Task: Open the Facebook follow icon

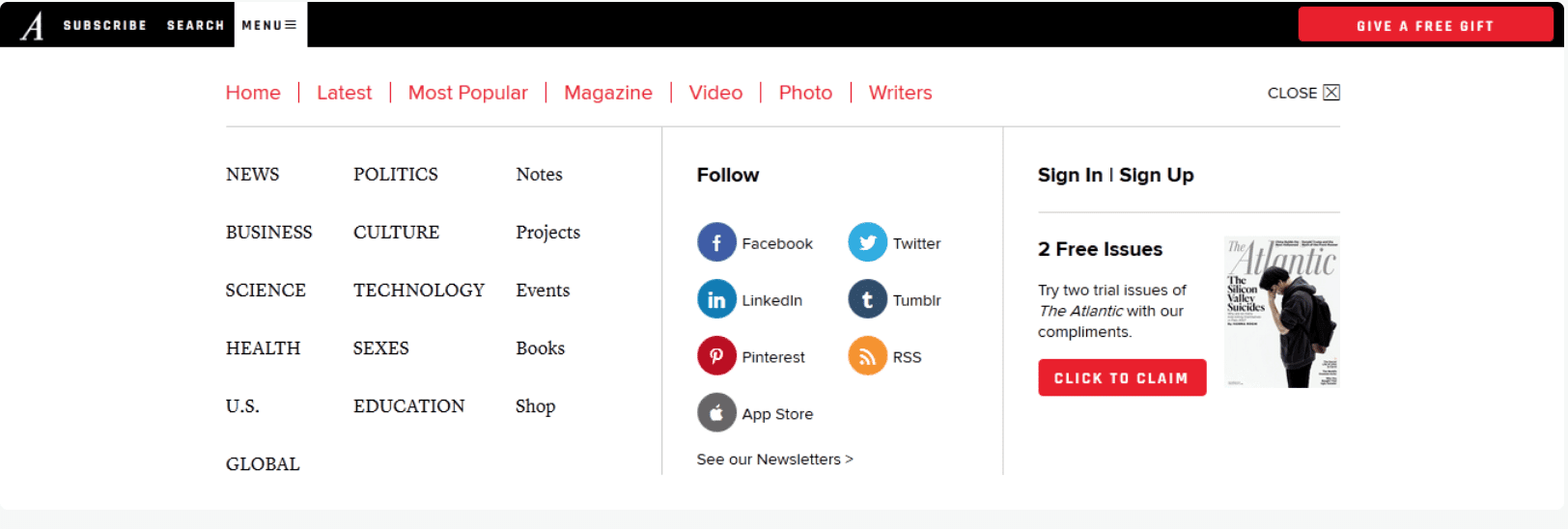Action: click(716, 243)
